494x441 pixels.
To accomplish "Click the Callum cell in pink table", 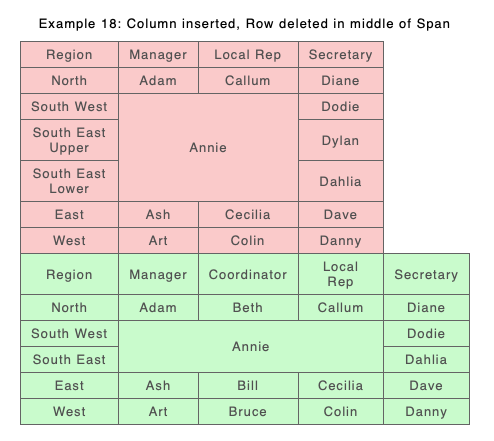I will click(x=248, y=80).
